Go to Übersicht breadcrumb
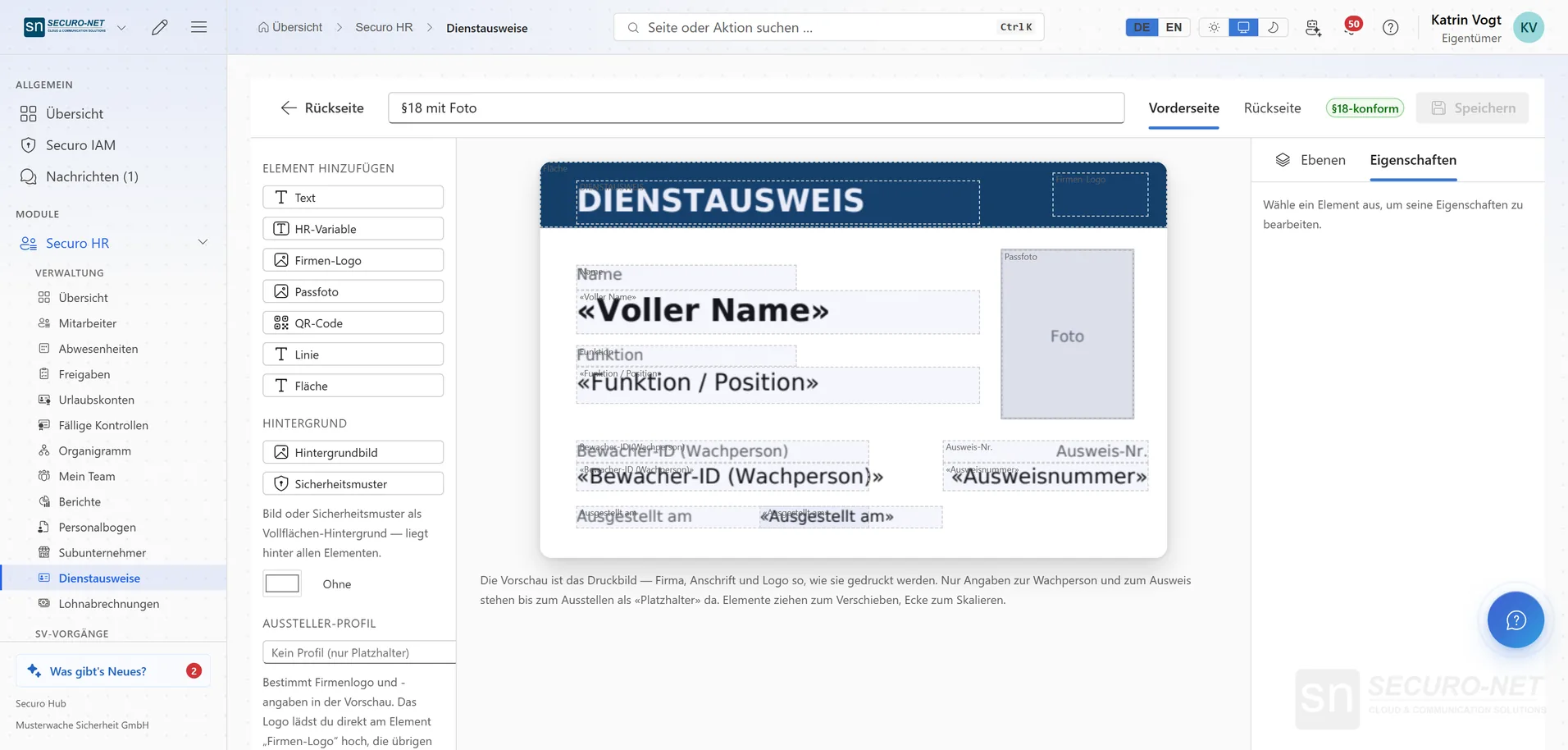The image size is (1568, 750). pyautogui.click(x=290, y=27)
